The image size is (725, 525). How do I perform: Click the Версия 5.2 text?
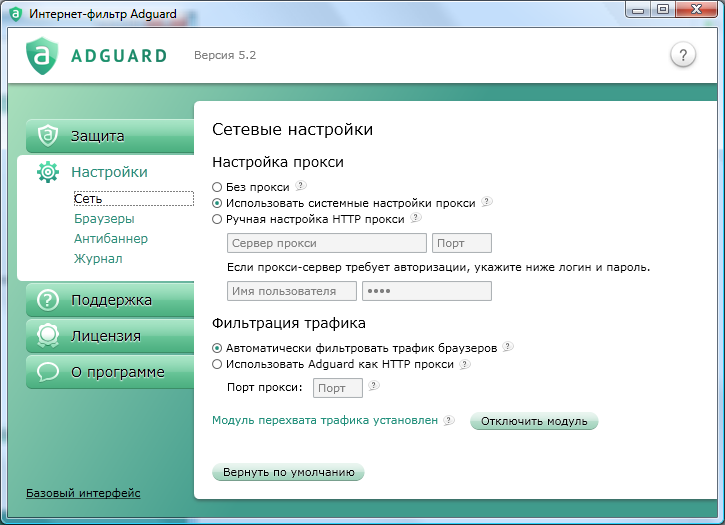pyautogui.click(x=225, y=55)
